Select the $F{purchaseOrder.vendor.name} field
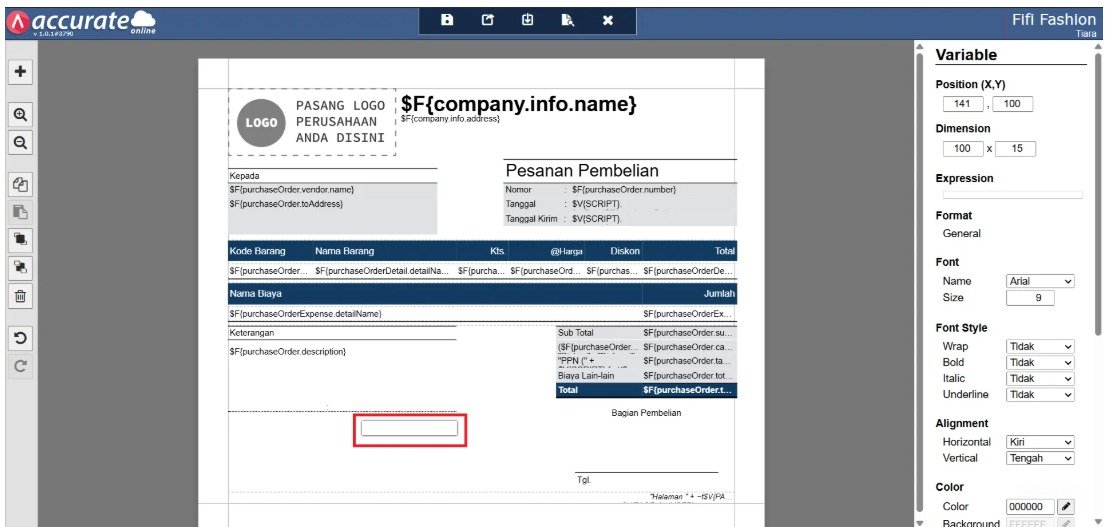This screenshot has height=527, width=1110. (x=292, y=190)
